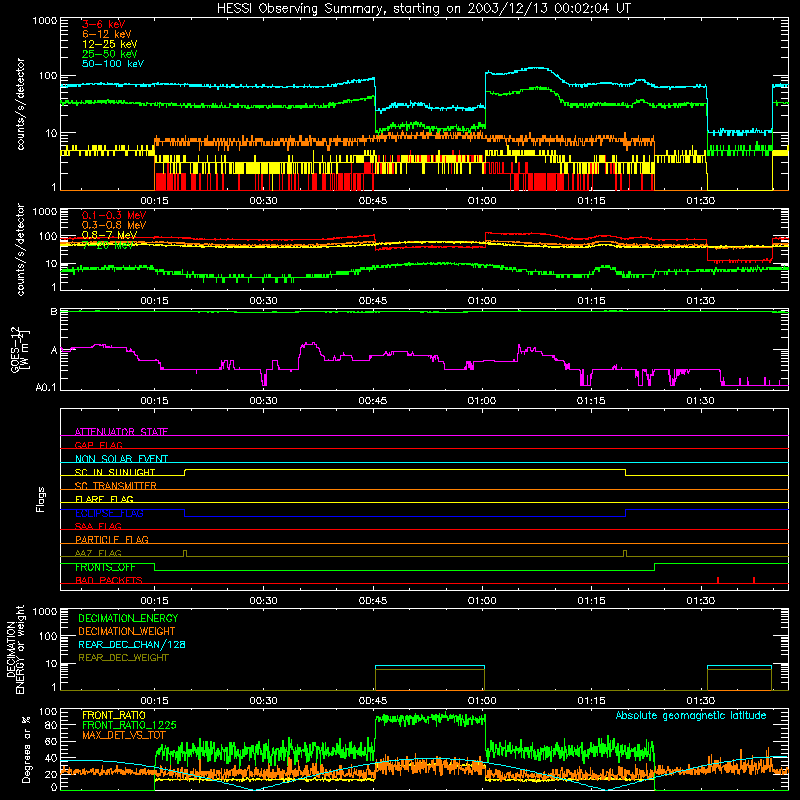Click the 0.3-0.8 MeV legend label
This screenshot has height=800, width=800.
[x=114, y=225]
